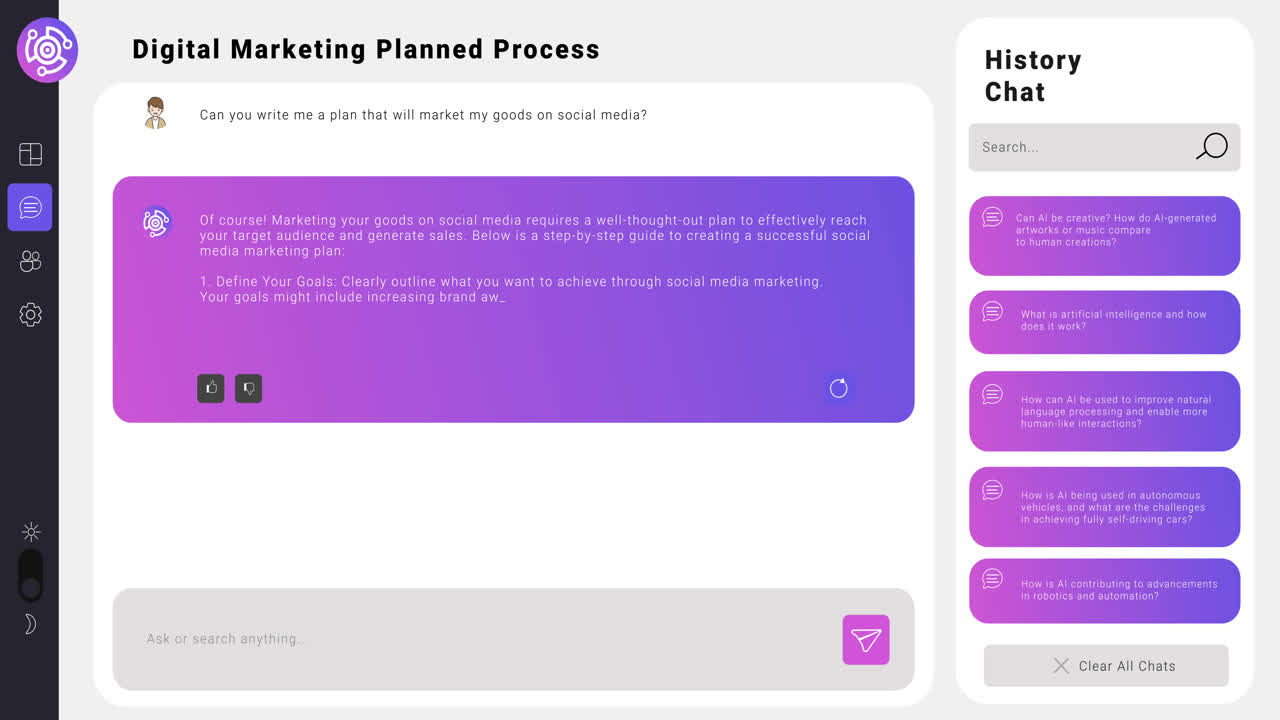Click the paper plane send button
Image resolution: width=1280 pixels, height=720 pixels.
(866, 640)
